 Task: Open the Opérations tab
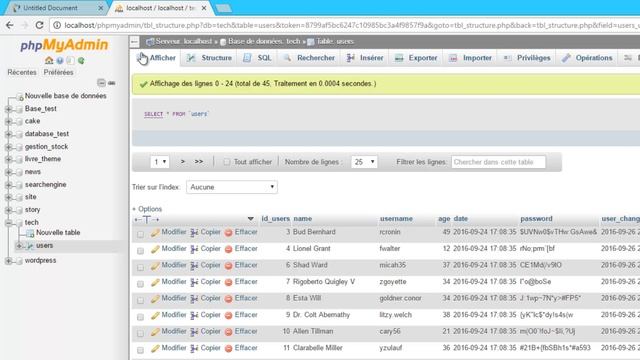(588, 58)
